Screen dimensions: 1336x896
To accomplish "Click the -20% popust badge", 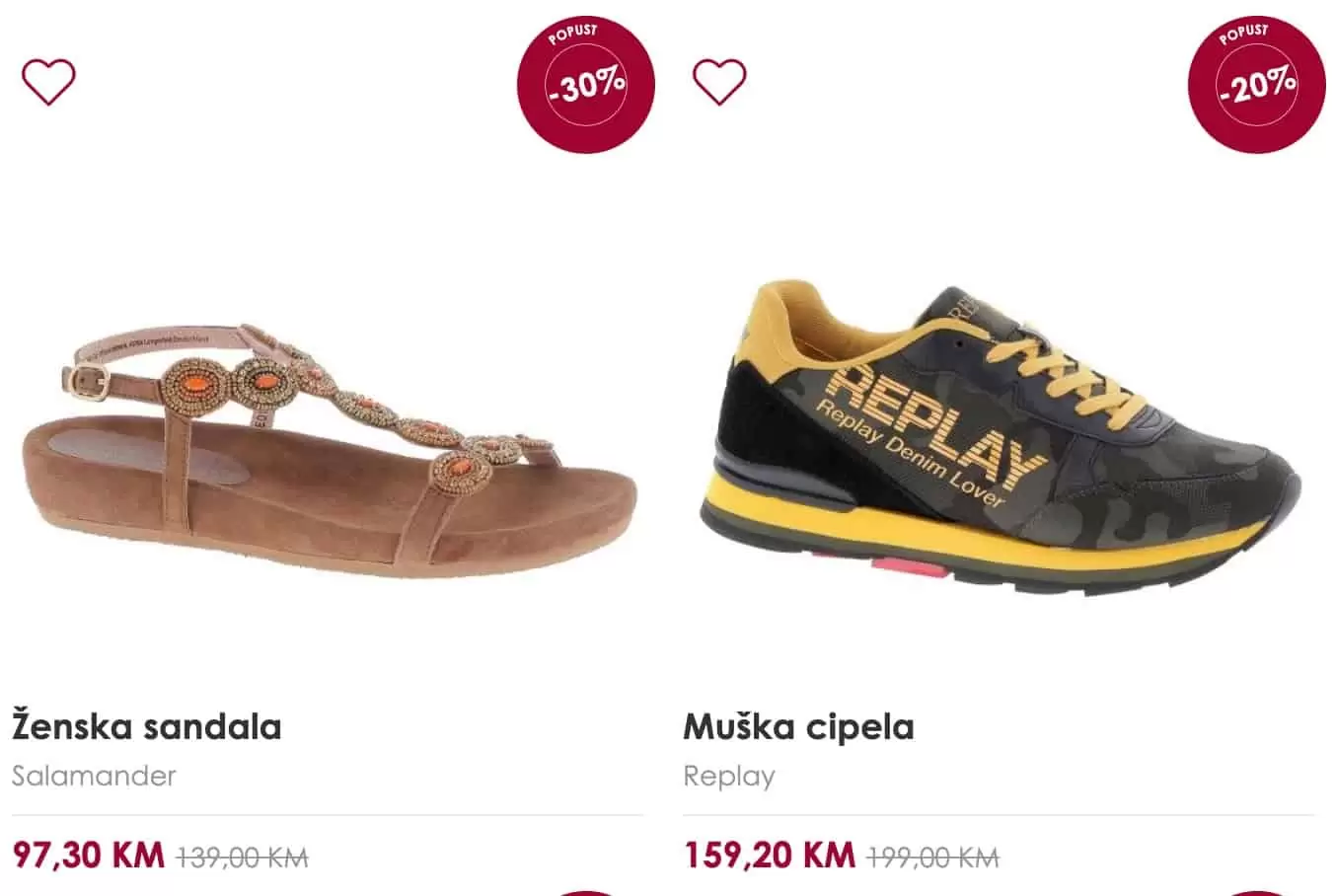I will point(1257,84).
